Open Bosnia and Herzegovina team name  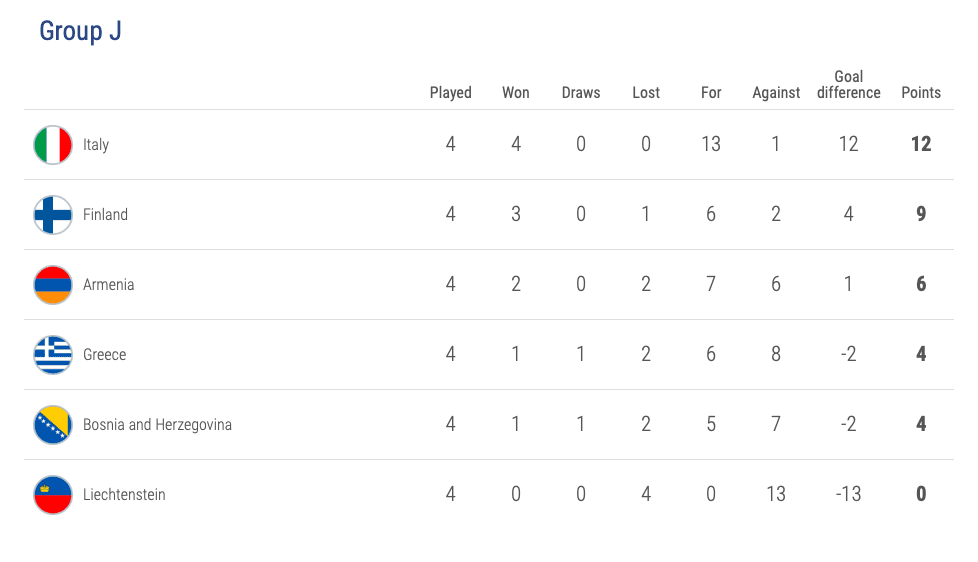click(x=157, y=425)
